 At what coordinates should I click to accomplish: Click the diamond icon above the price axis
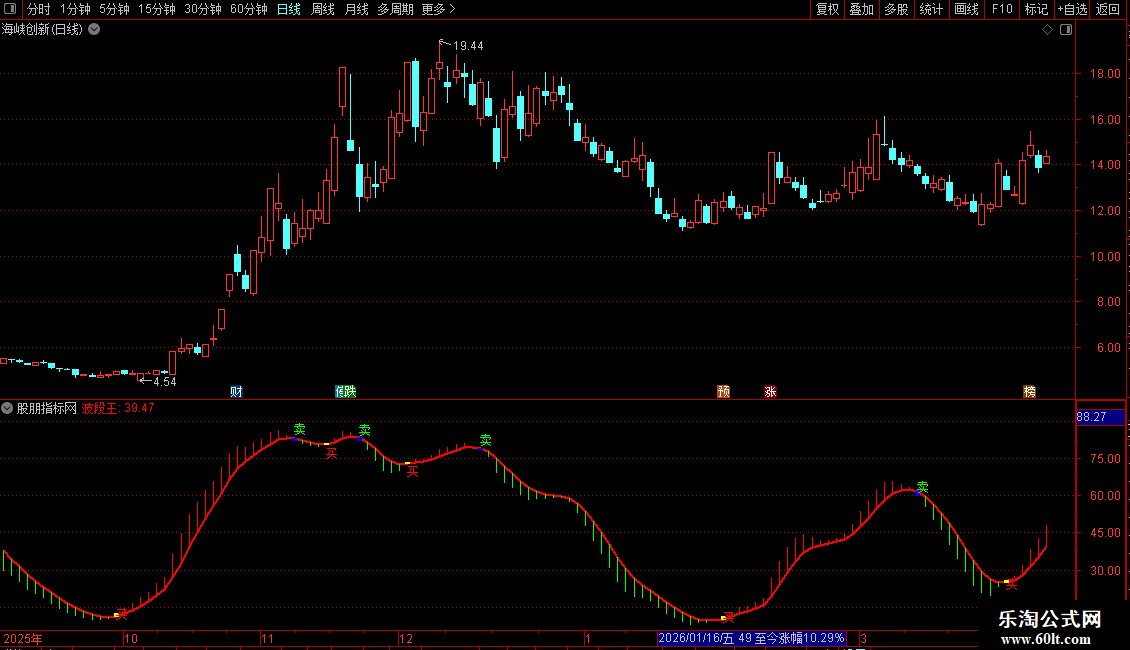[x=1048, y=30]
